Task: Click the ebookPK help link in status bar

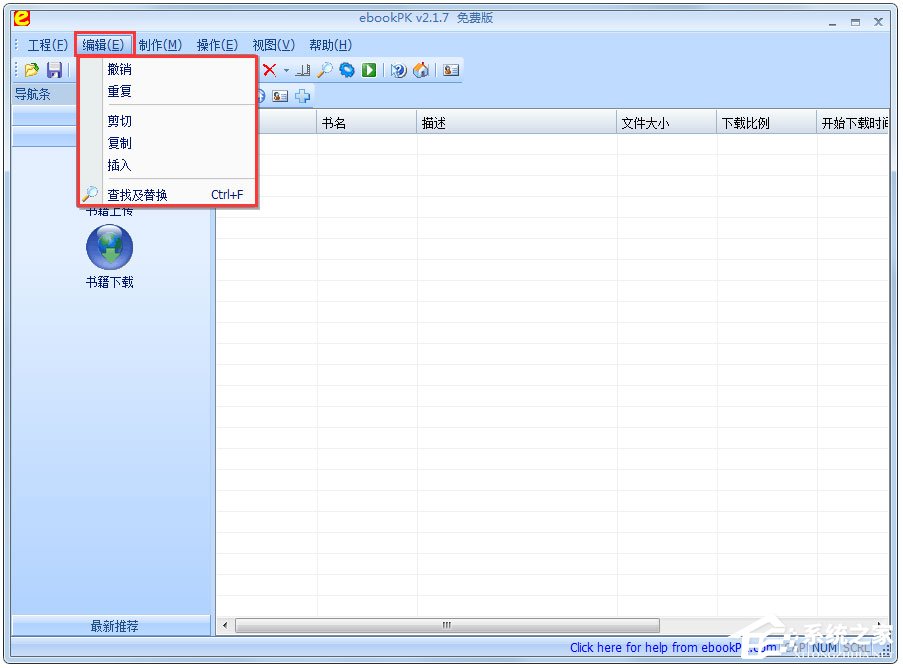Action: (x=673, y=647)
